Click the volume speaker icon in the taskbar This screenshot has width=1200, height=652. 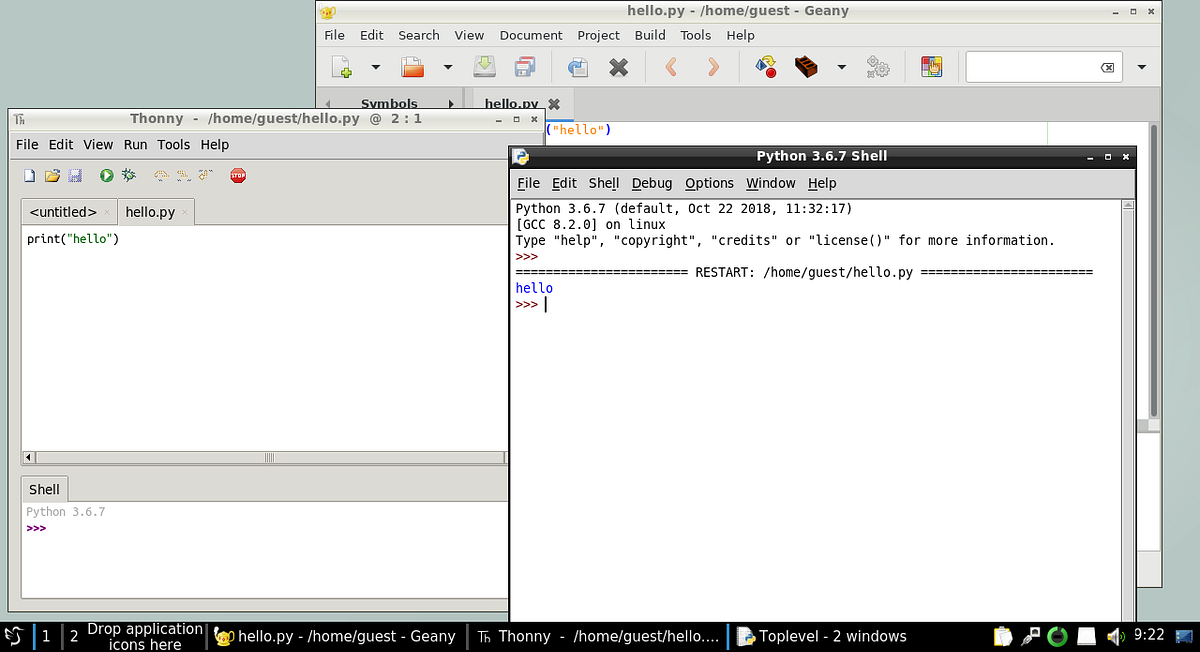click(1116, 636)
